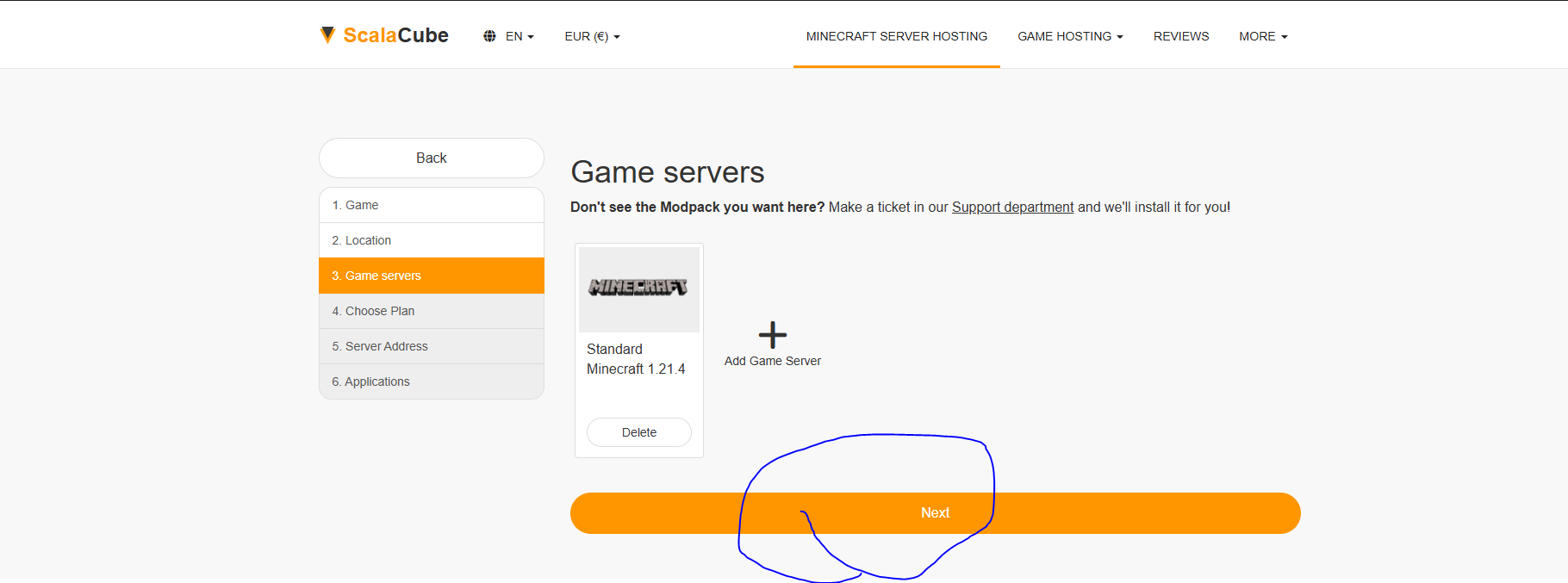Open Minecraft Server Hosting tab
1568x583 pixels.
pos(897,36)
